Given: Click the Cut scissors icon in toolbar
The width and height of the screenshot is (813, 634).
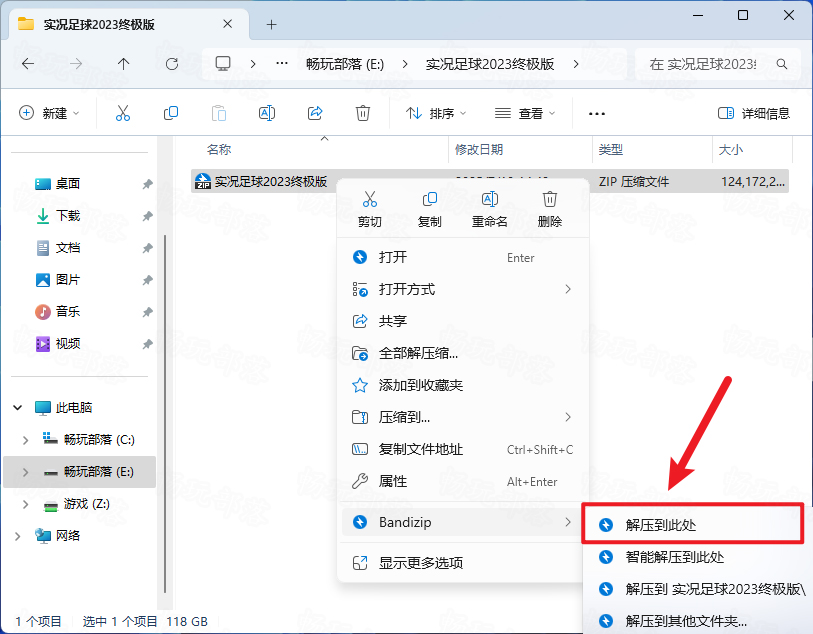Looking at the screenshot, I should (x=123, y=113).
